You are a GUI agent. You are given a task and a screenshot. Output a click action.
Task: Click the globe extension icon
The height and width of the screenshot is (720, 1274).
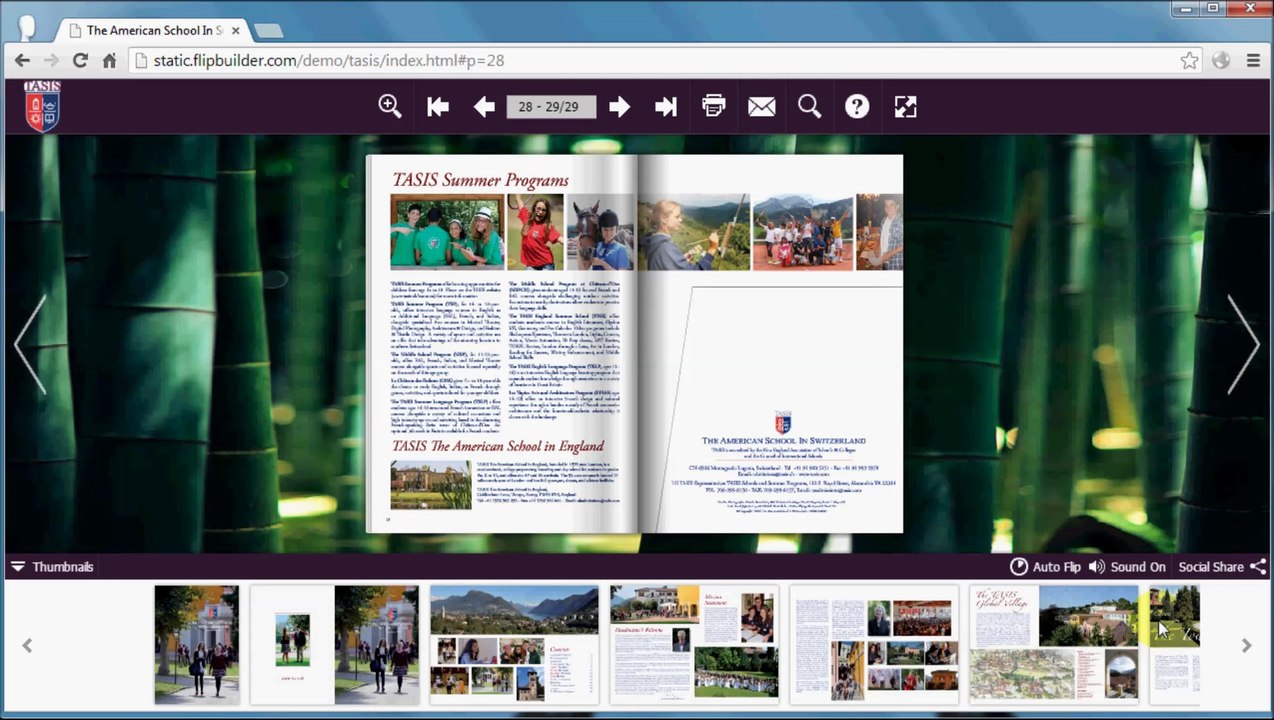coord(1221,60)
